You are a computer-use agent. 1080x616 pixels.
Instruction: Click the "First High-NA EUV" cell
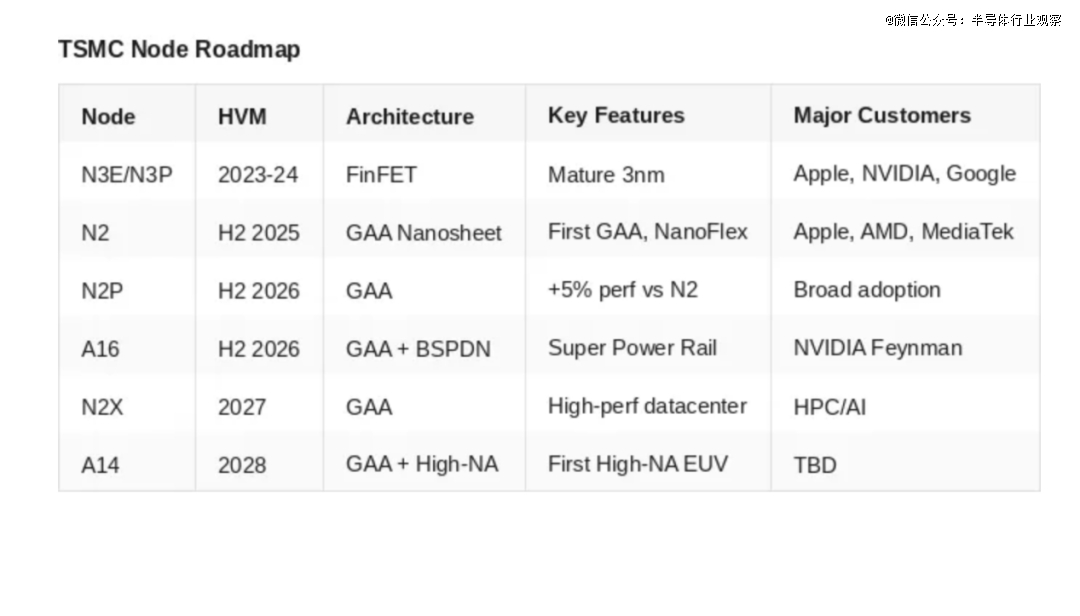click(x=638, y=464)
